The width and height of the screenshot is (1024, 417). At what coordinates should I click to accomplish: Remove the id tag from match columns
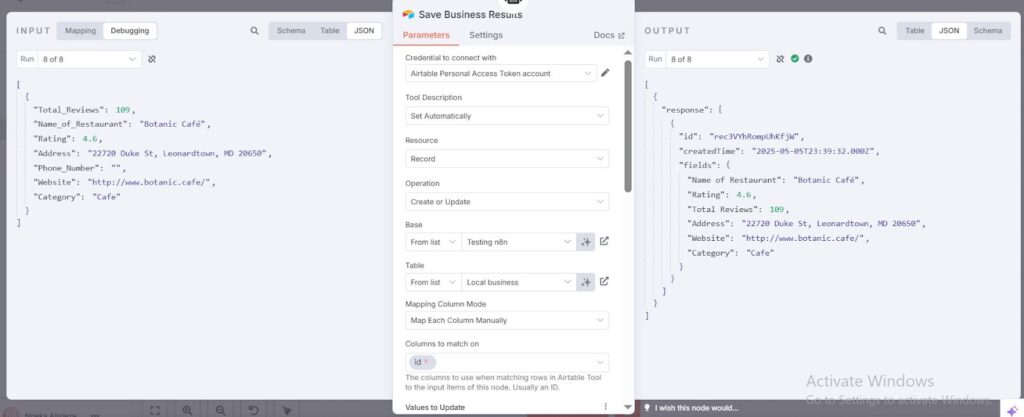click(x=426, y=362)
